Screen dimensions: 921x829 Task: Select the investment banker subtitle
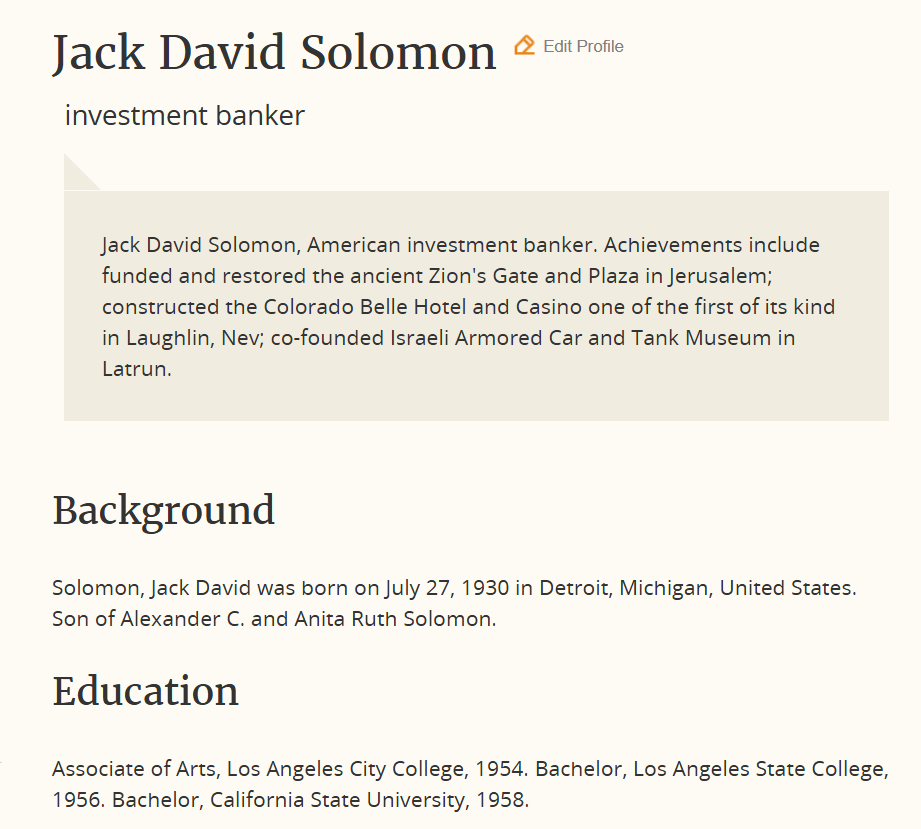tap(185, 116)
